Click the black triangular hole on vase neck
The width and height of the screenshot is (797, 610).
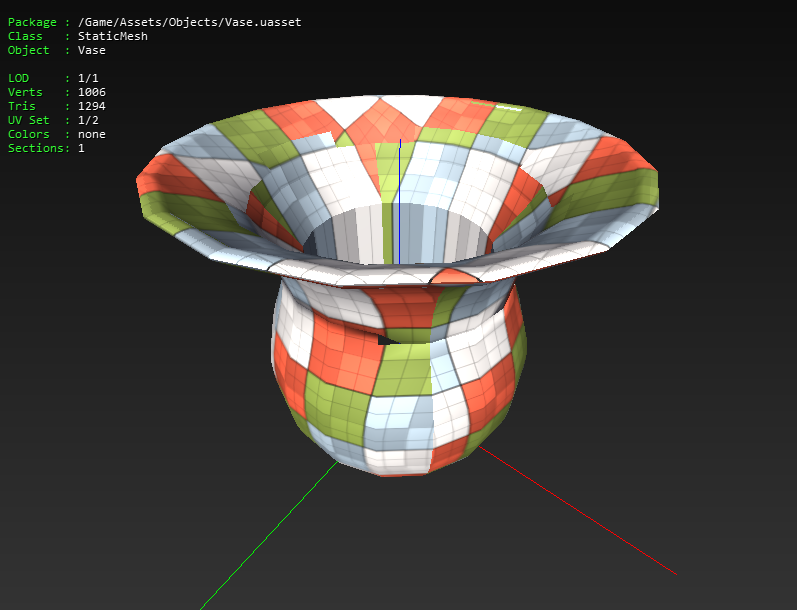(x=386, y=340)
